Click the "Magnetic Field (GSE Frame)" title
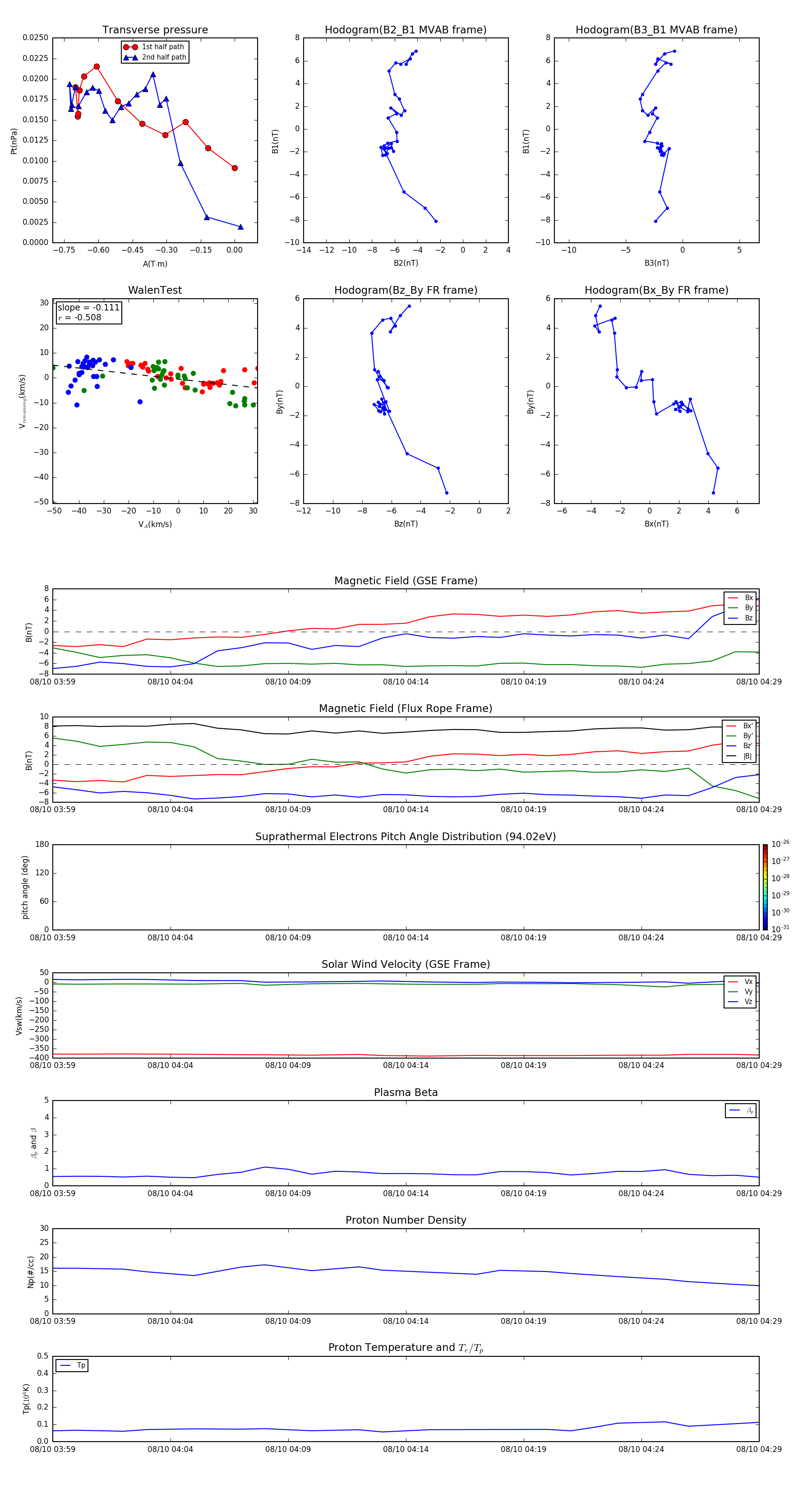The width and height of the screenshot is (812, 1489). pos(406,581)
